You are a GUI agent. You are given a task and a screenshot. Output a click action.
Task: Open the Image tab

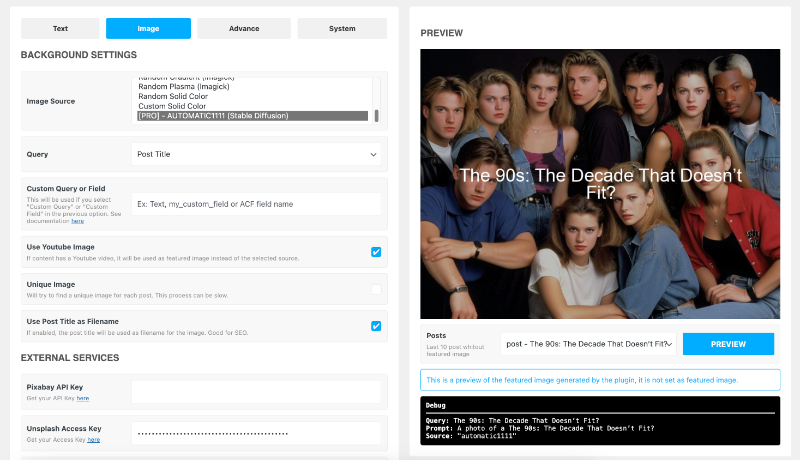coord(148,29)
